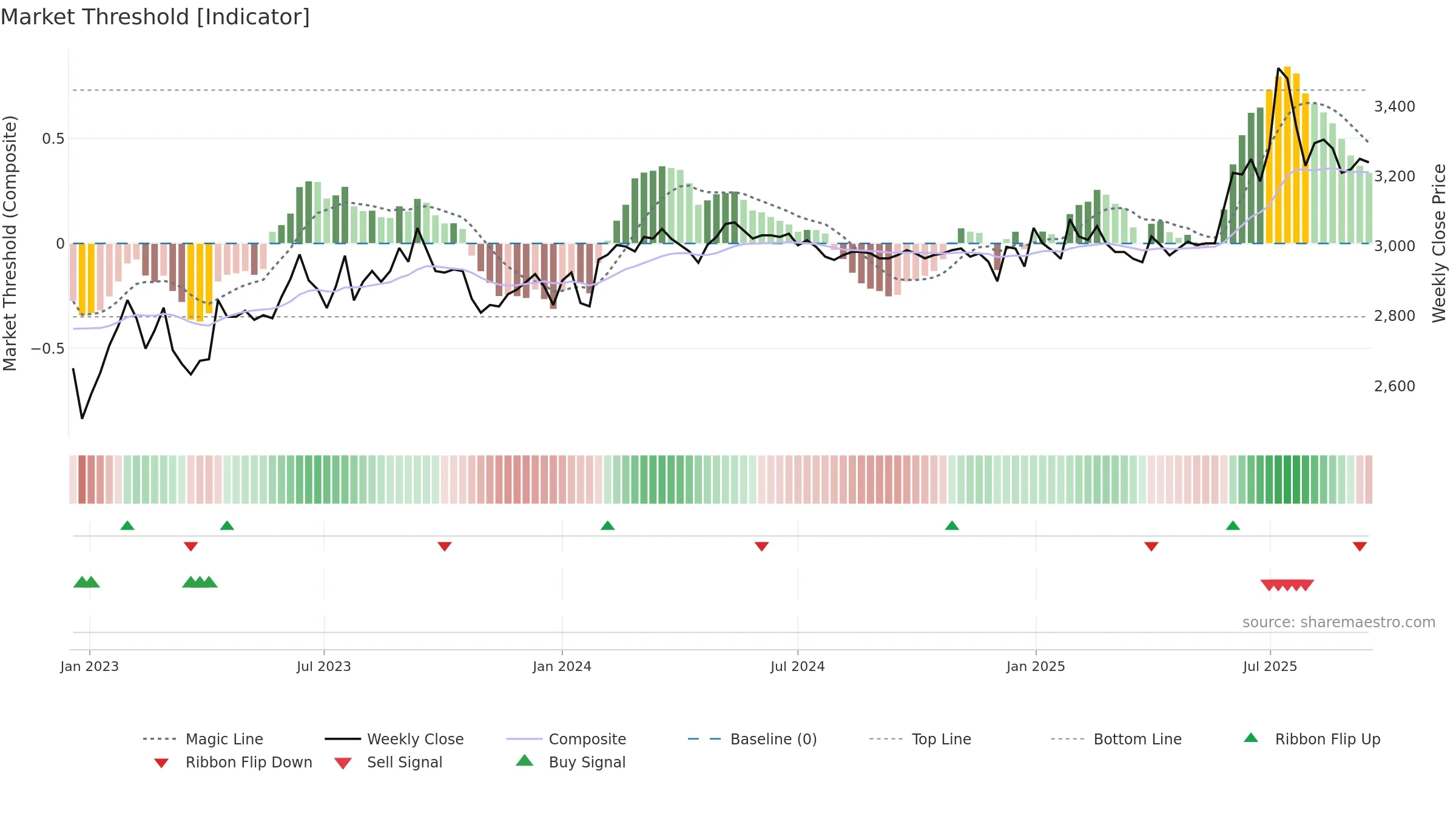Click the 3,400 price tick label
1456x819 pixels.
[1395, 107]
